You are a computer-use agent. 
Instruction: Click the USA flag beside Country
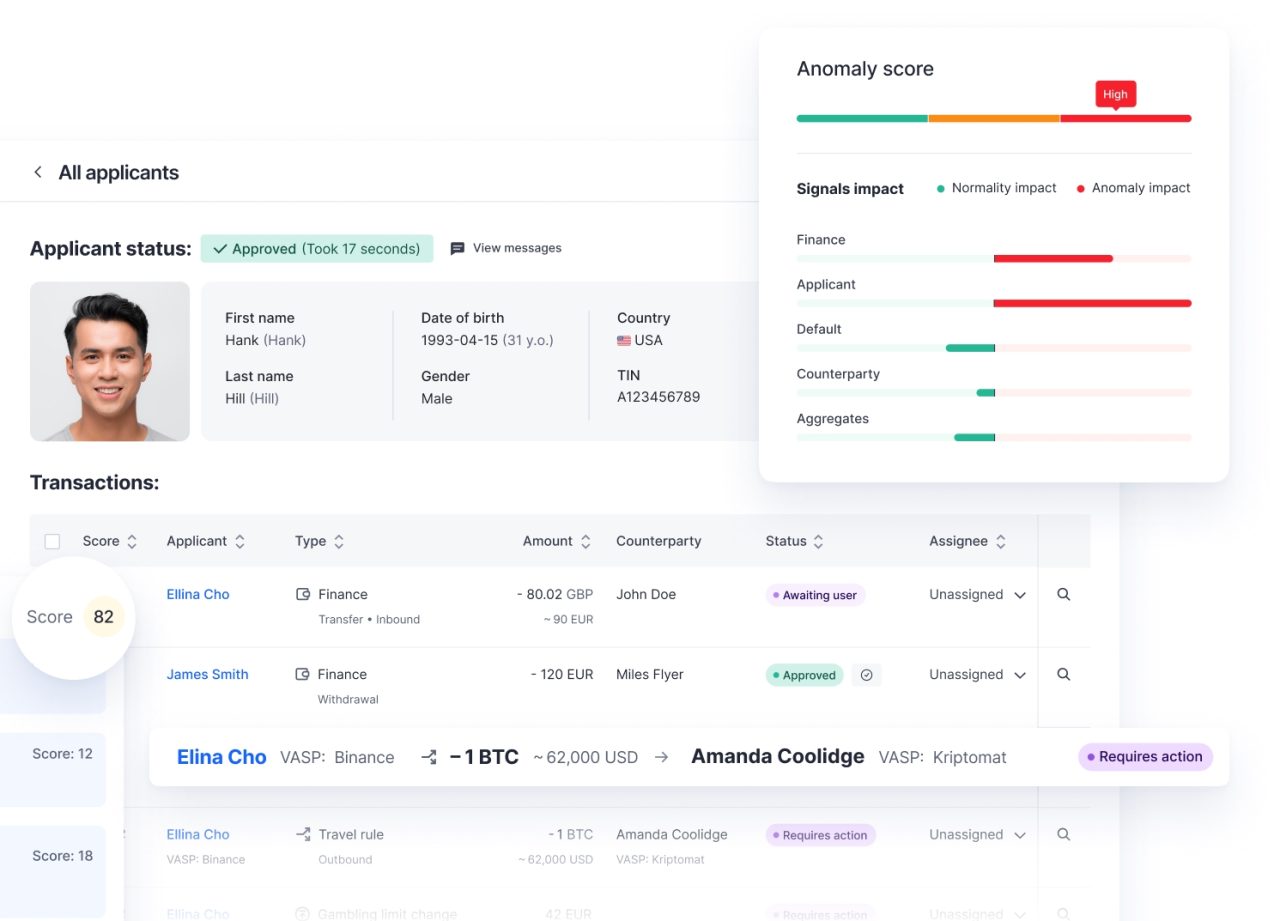622,340
